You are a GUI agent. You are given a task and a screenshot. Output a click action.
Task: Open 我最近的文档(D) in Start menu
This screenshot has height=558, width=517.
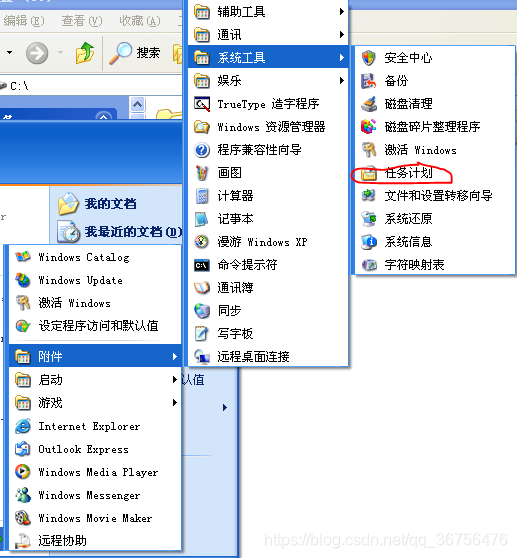click(x=120, y=231)
